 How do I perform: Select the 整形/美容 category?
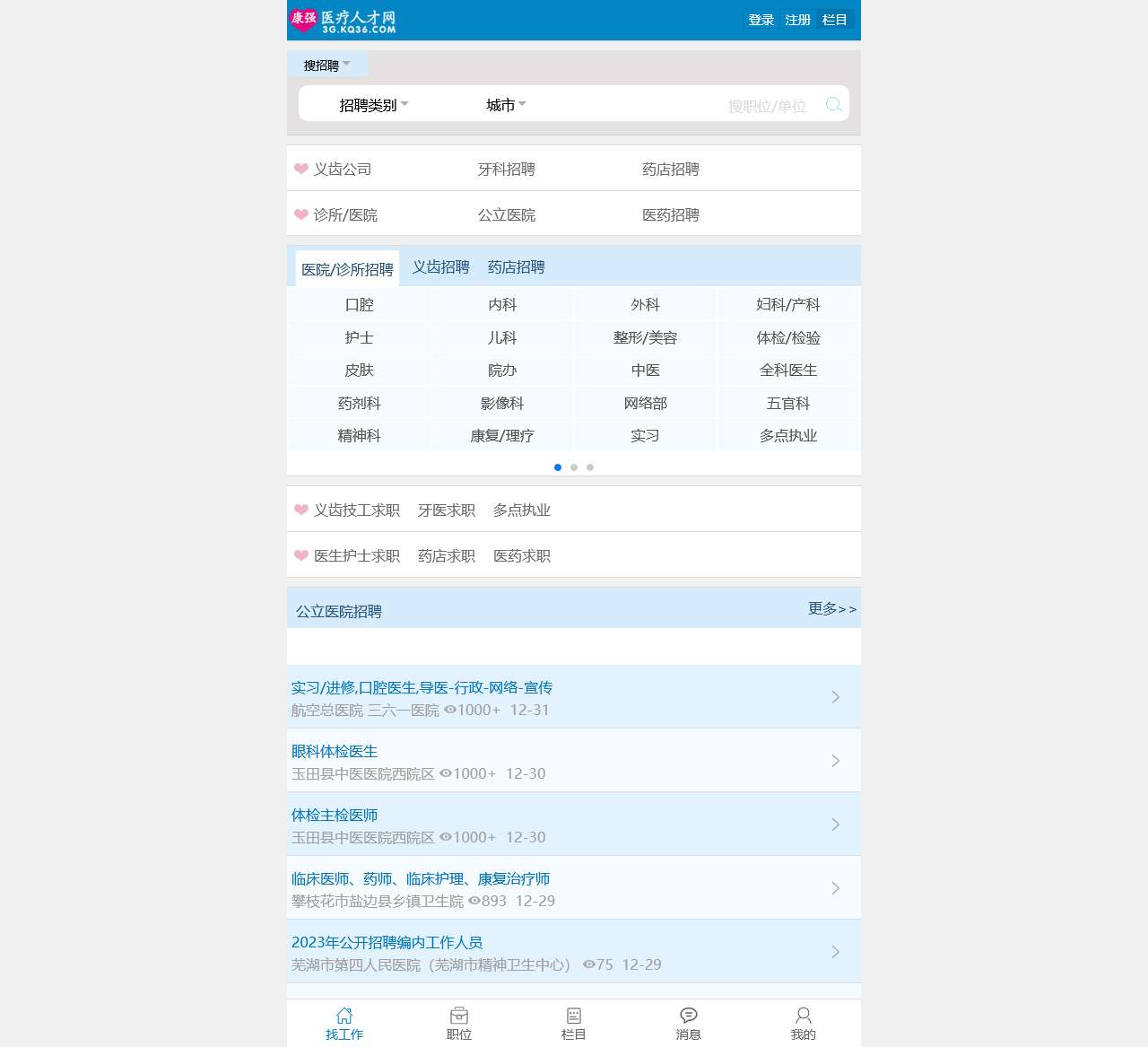click(x=646, y=338)
